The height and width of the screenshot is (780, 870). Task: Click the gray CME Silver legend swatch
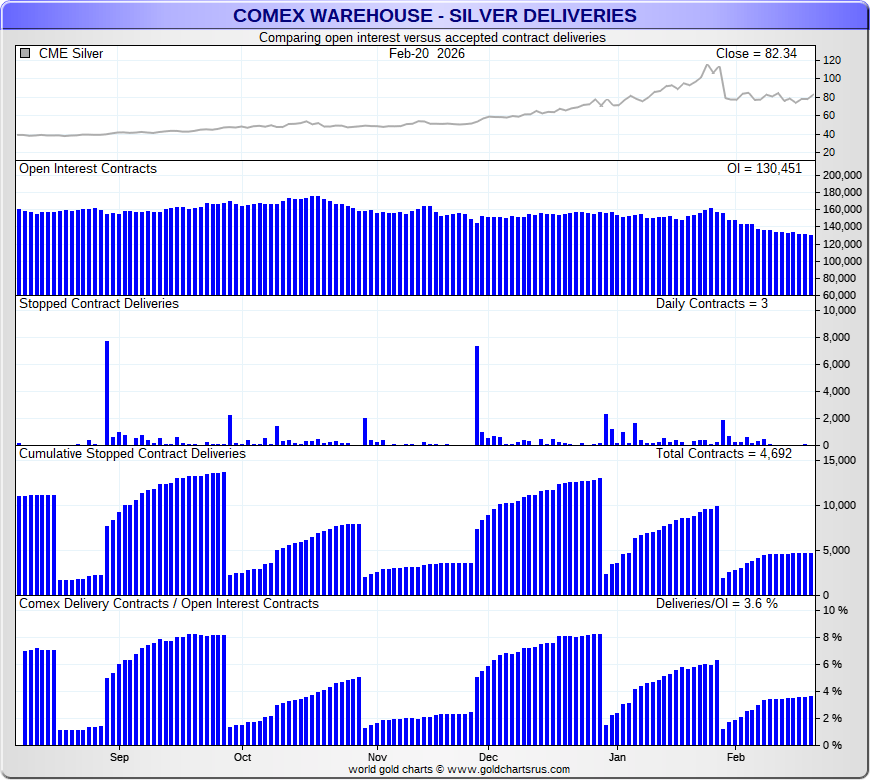(25, 54)
